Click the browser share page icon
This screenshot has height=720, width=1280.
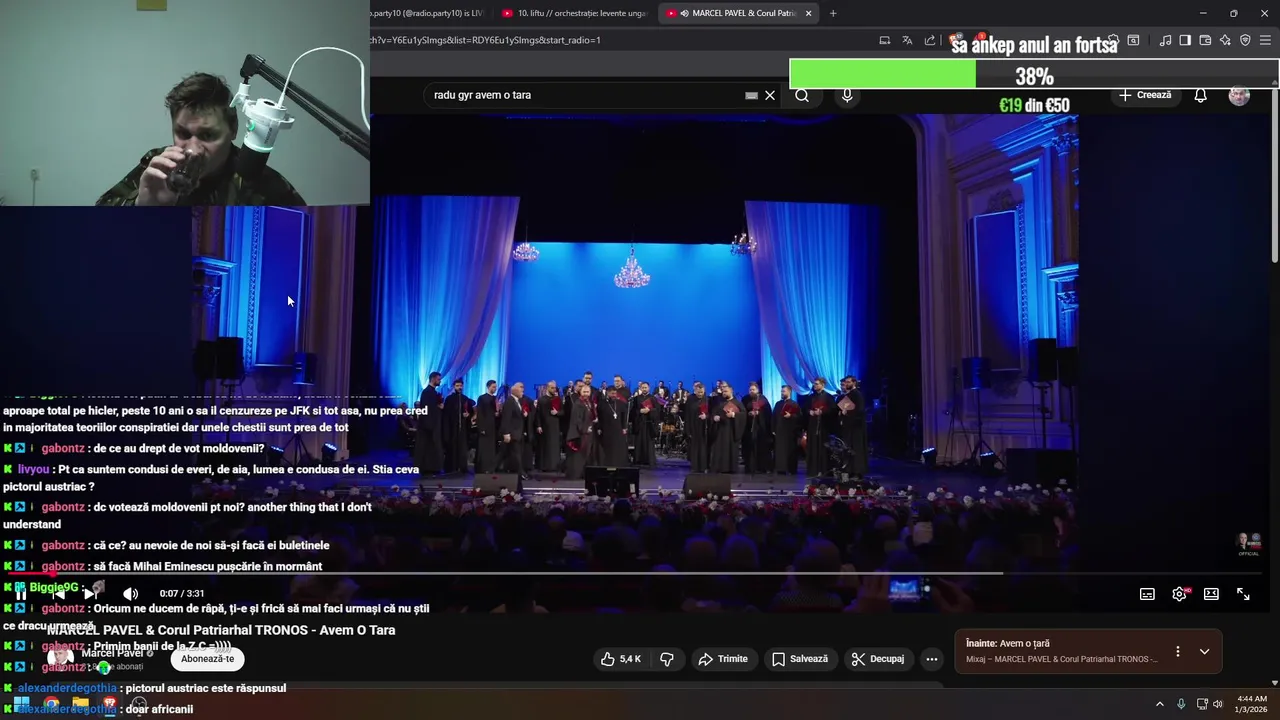coord(930,40)
